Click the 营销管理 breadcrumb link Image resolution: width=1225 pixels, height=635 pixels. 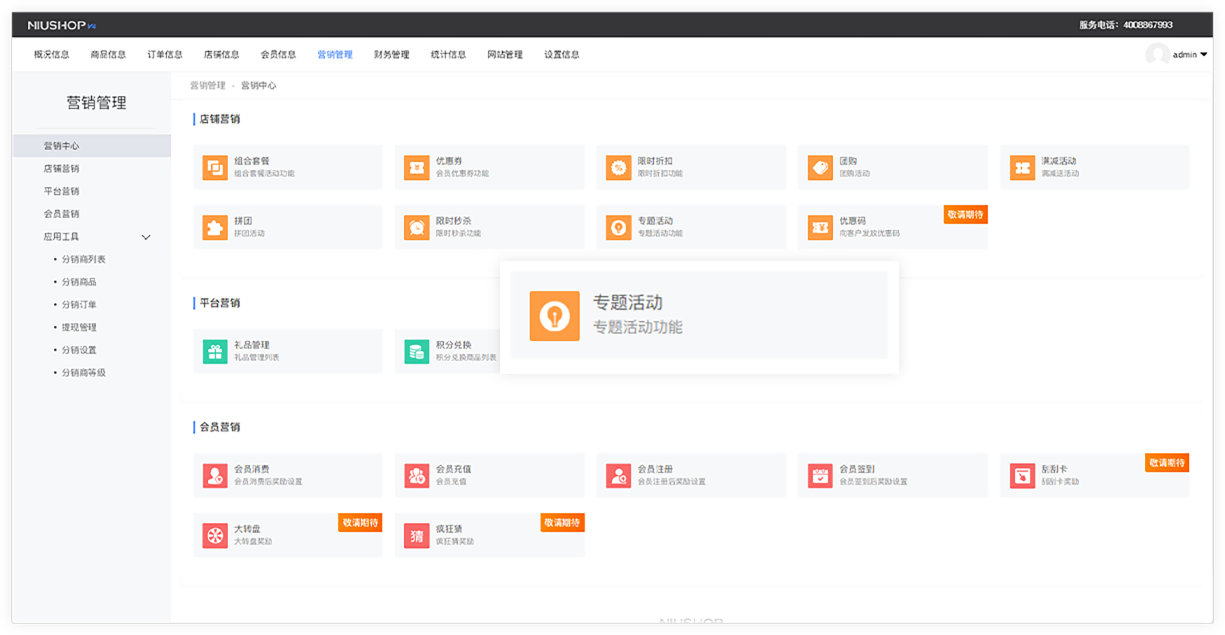click(x=208, y=86)
